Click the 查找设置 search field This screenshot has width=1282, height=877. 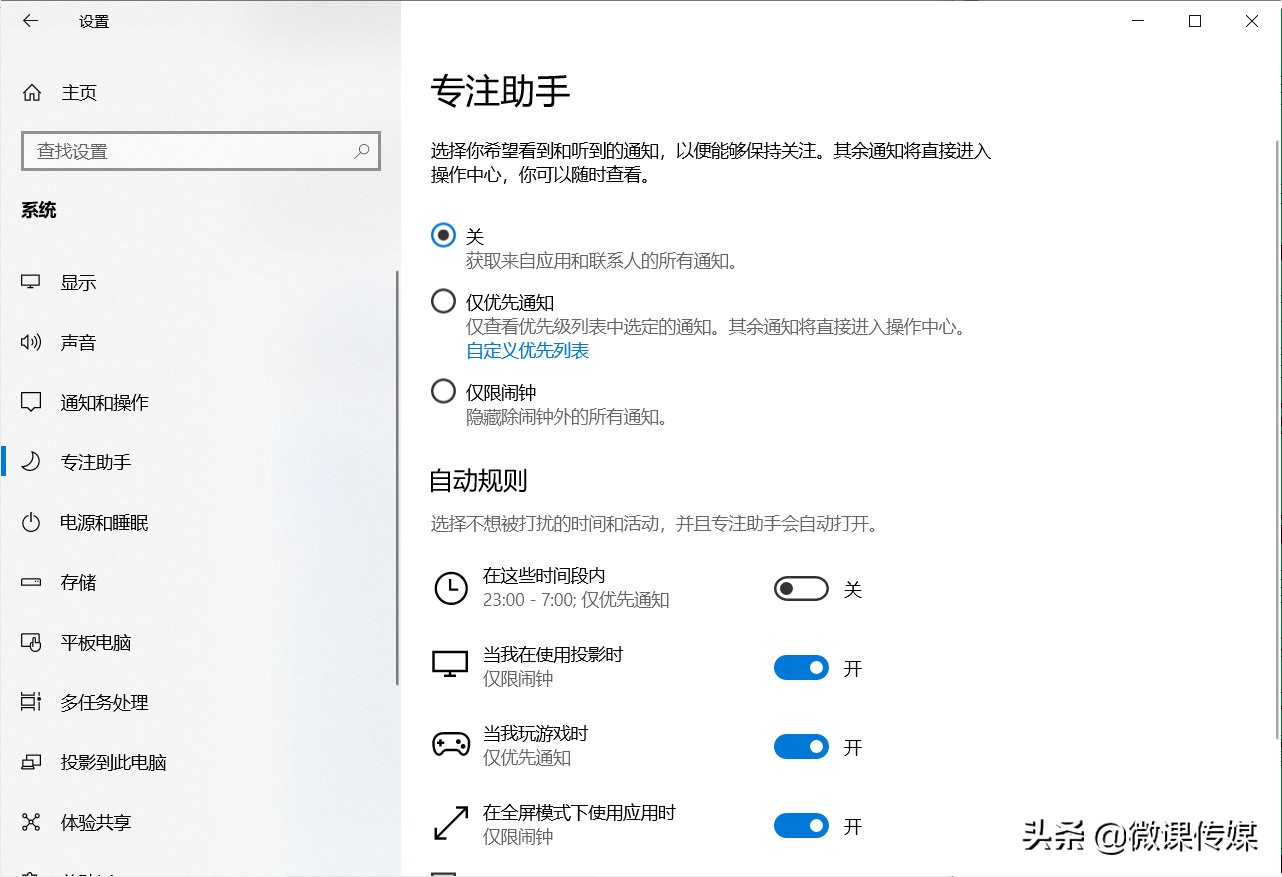[x=200, y=151]
